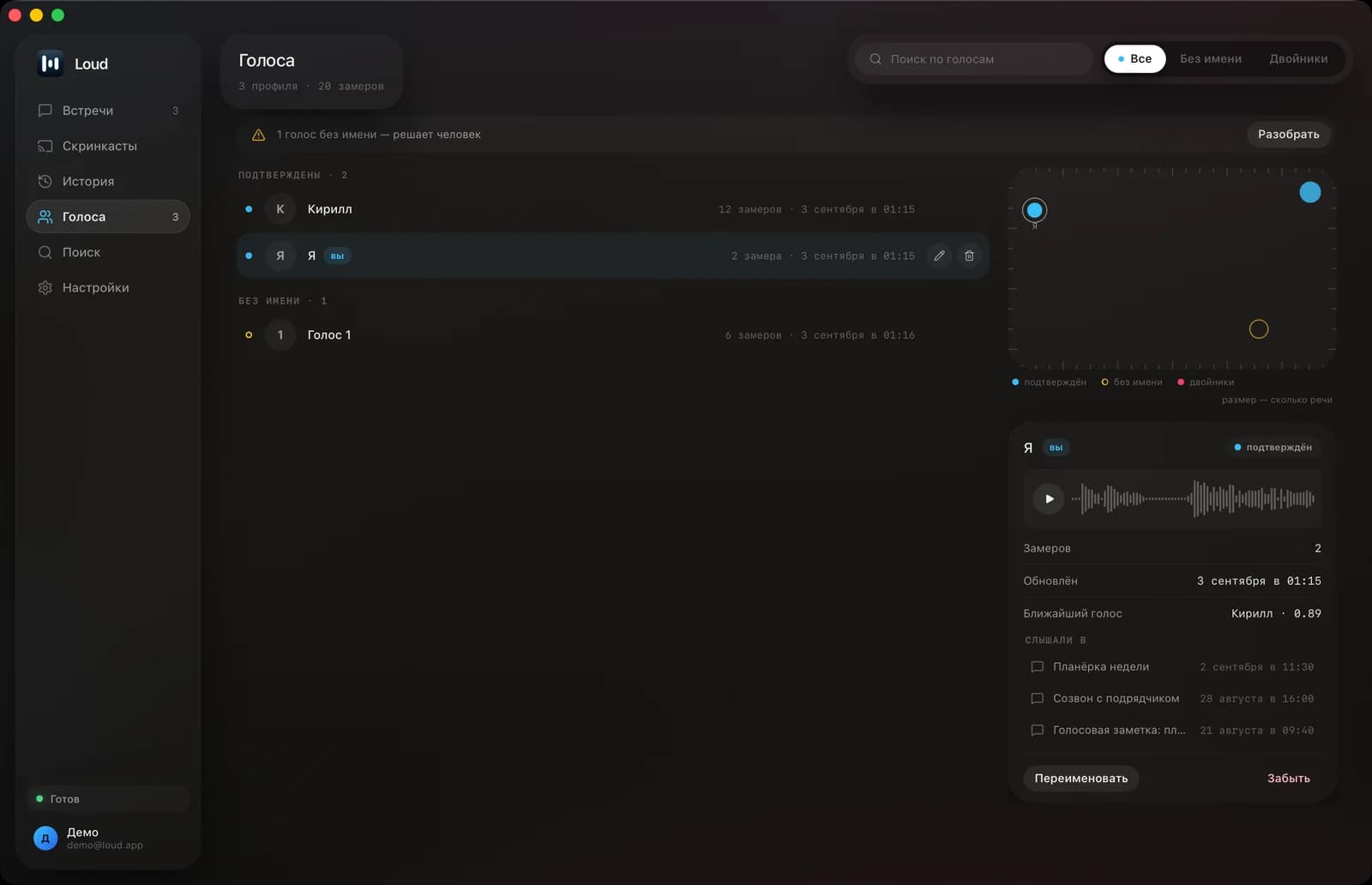Viewport: 1372px width, 885px height.
Task: Click the БЕЗ ИМЕНИ section header
Action: (x=282, y=301)
